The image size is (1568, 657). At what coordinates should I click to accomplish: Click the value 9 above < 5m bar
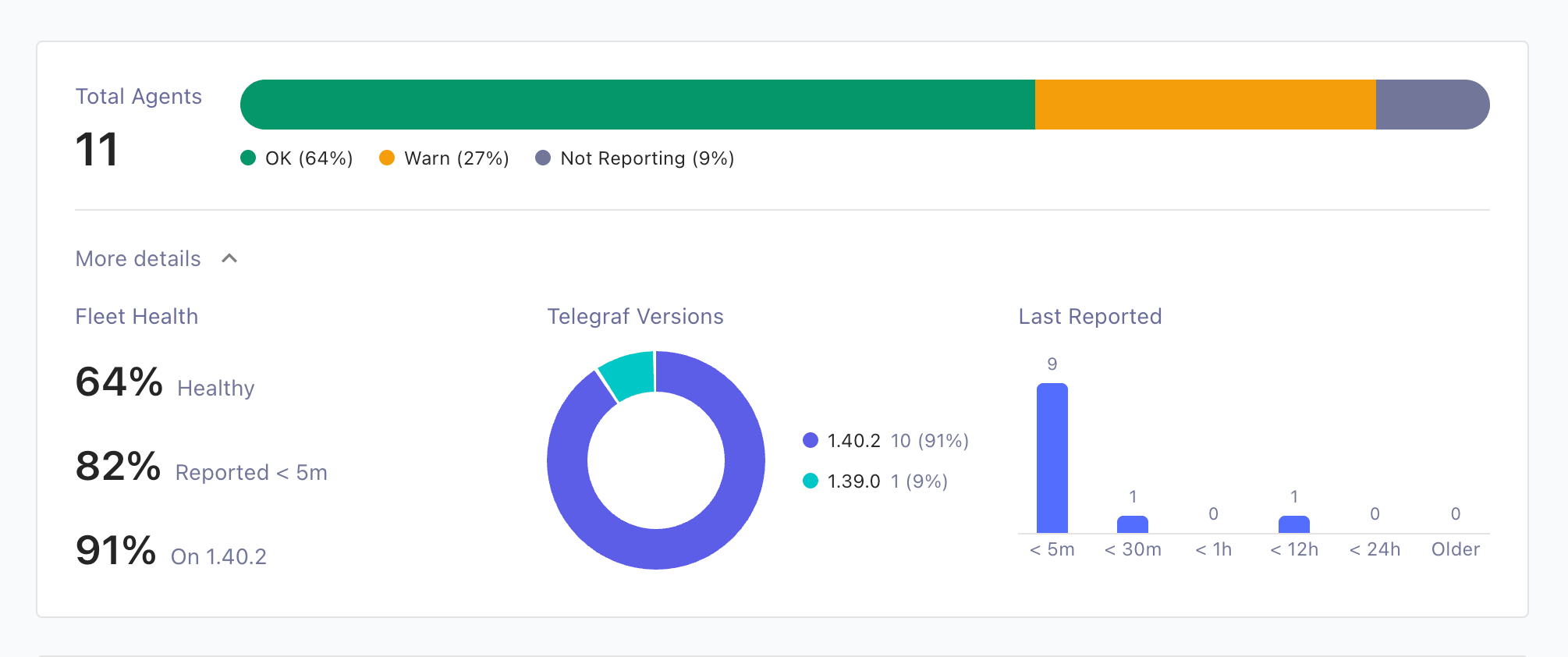point(1052,364)
